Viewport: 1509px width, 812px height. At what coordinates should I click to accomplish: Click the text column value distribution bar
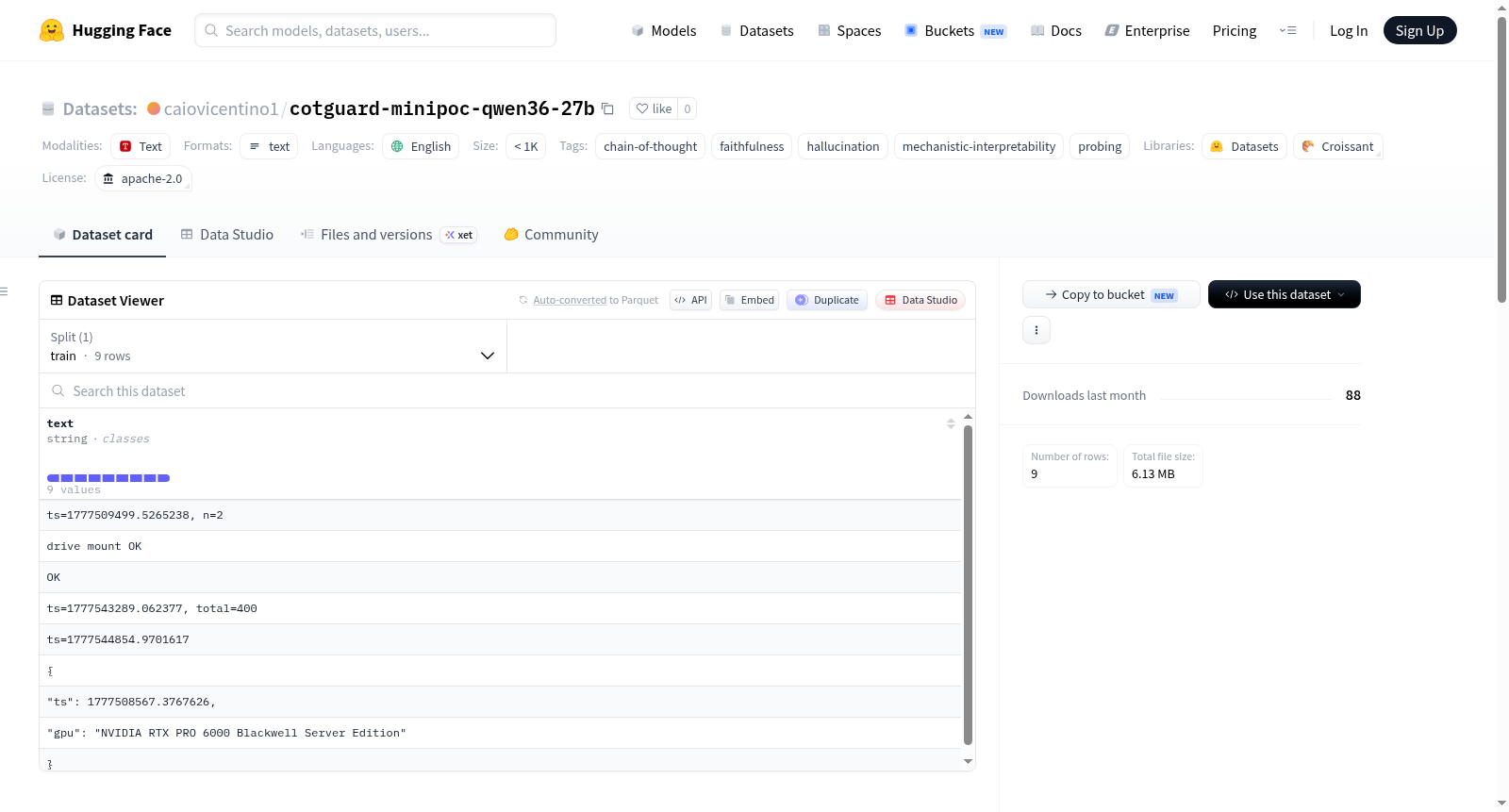click(x=108, y=478)
